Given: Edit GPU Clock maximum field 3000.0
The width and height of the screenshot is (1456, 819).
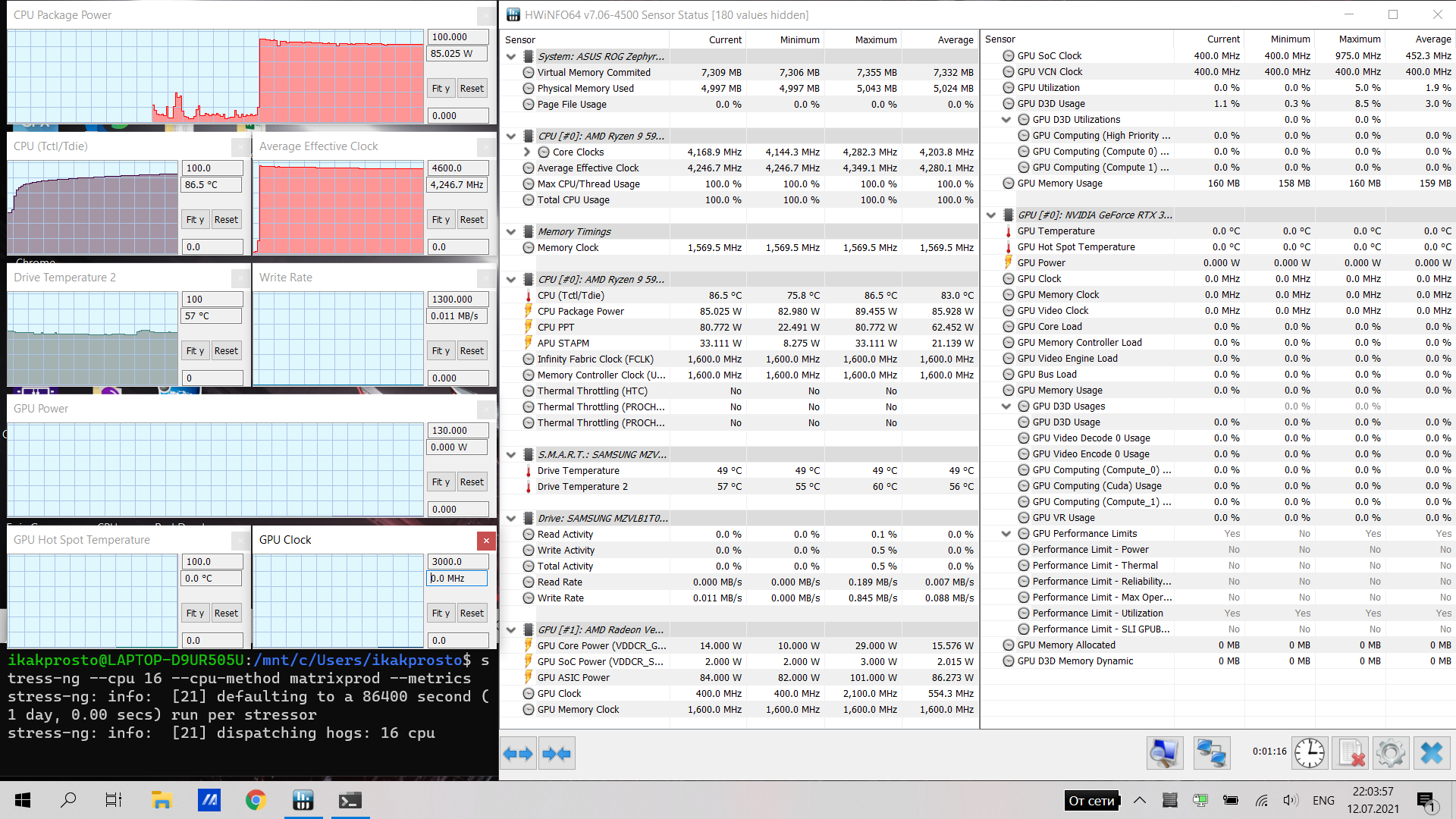Looking at the screenshot, I should (458, 562).
